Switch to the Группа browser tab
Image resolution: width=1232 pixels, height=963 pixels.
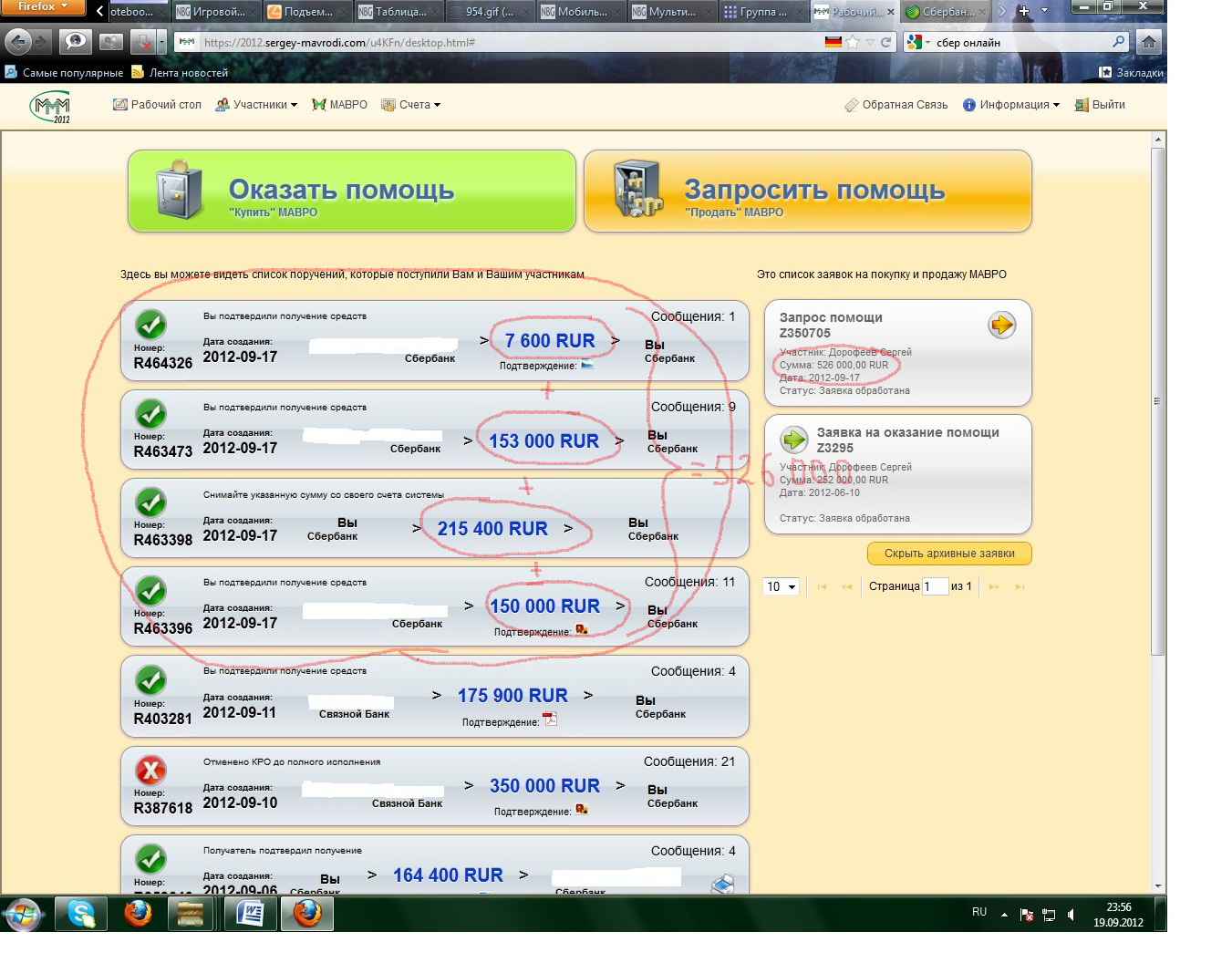pyautogui.click(x=762, y=12)
